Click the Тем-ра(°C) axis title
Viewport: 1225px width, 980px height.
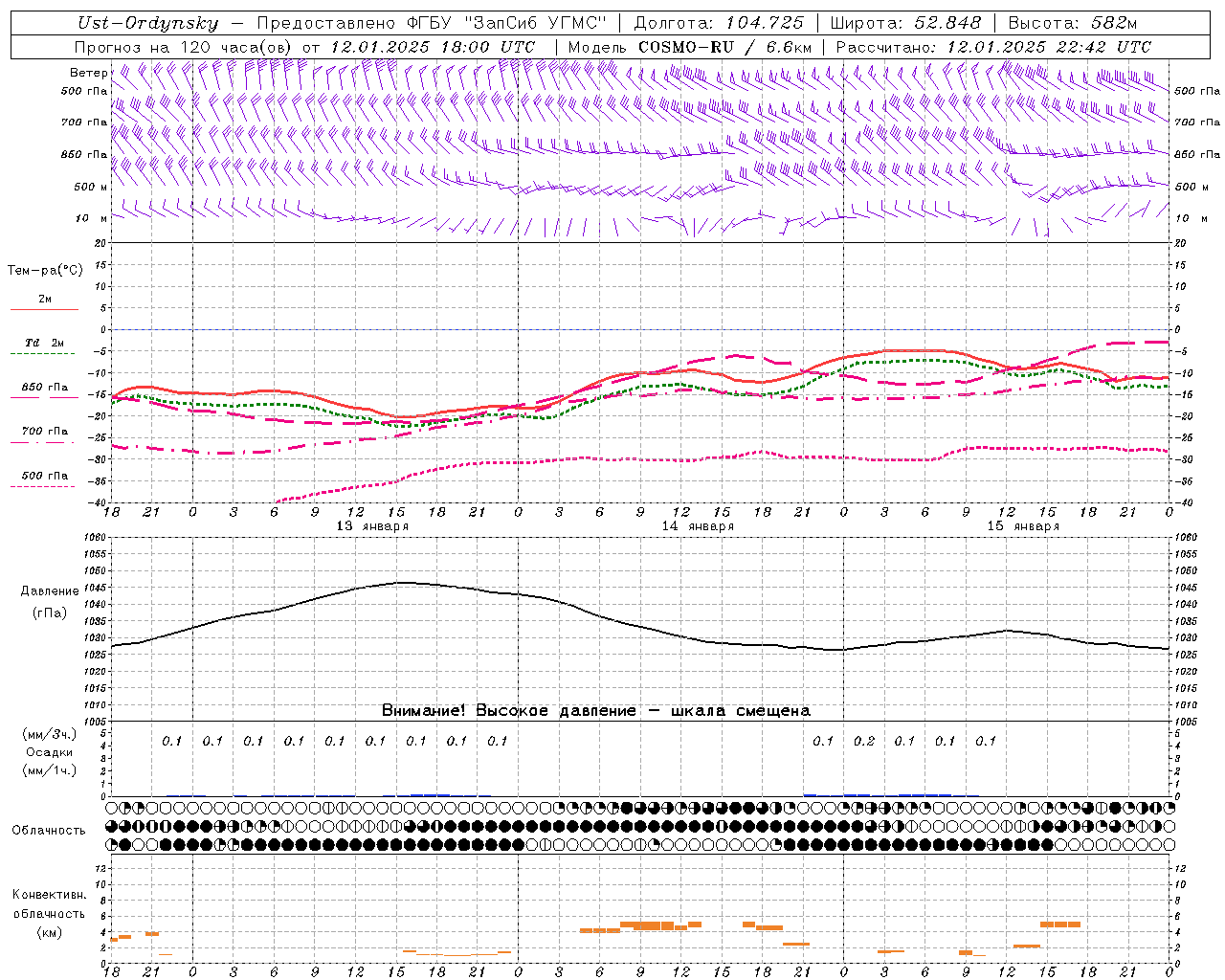pos(45,271)
